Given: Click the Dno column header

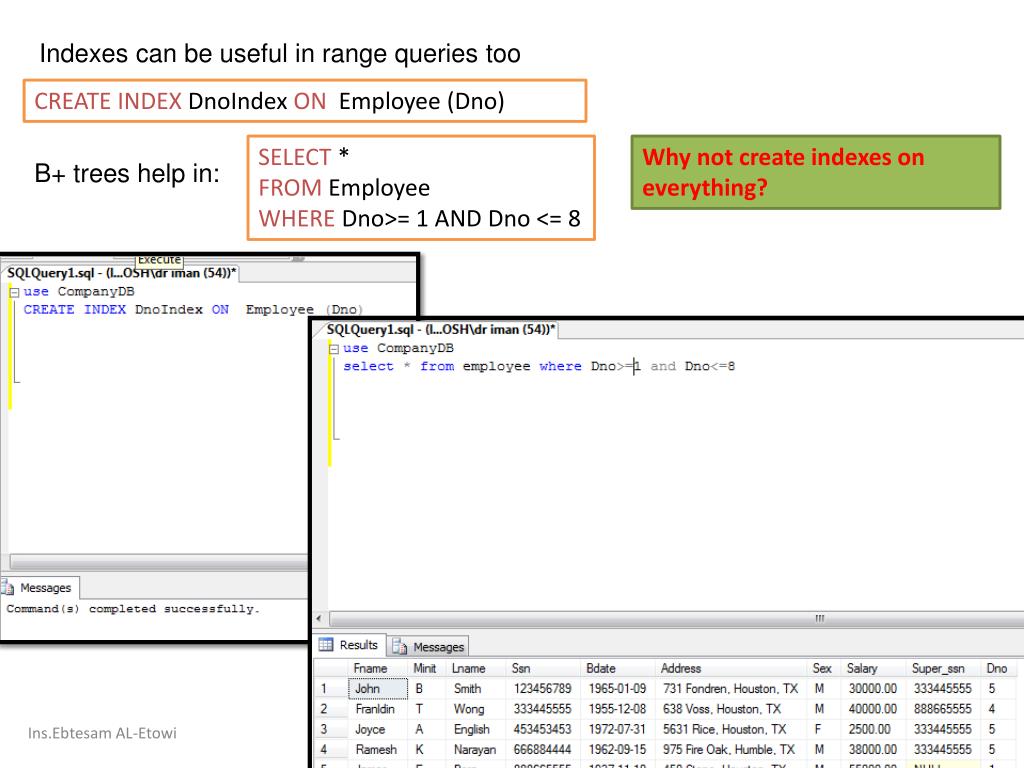Looking at the screenshot, I should pyautogui.click(x=999, y=668).
